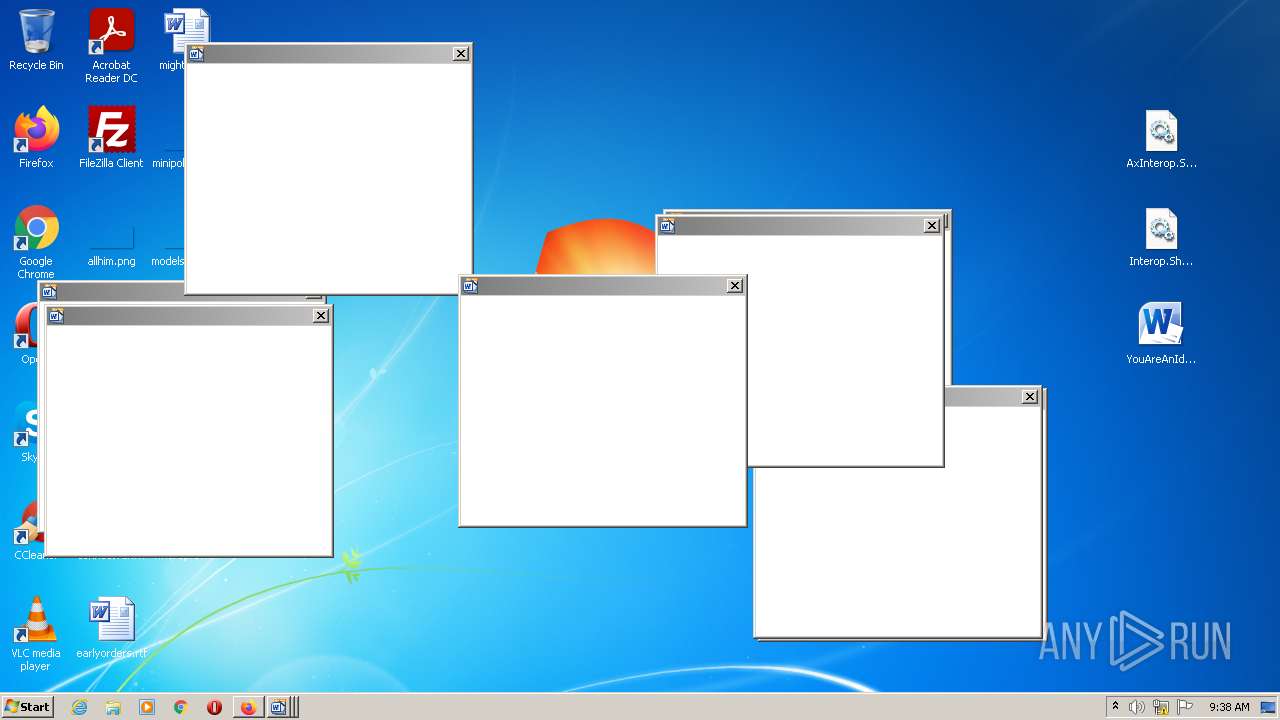
Task: Open Opera browser from the taskbar
Action: point(214,707)
